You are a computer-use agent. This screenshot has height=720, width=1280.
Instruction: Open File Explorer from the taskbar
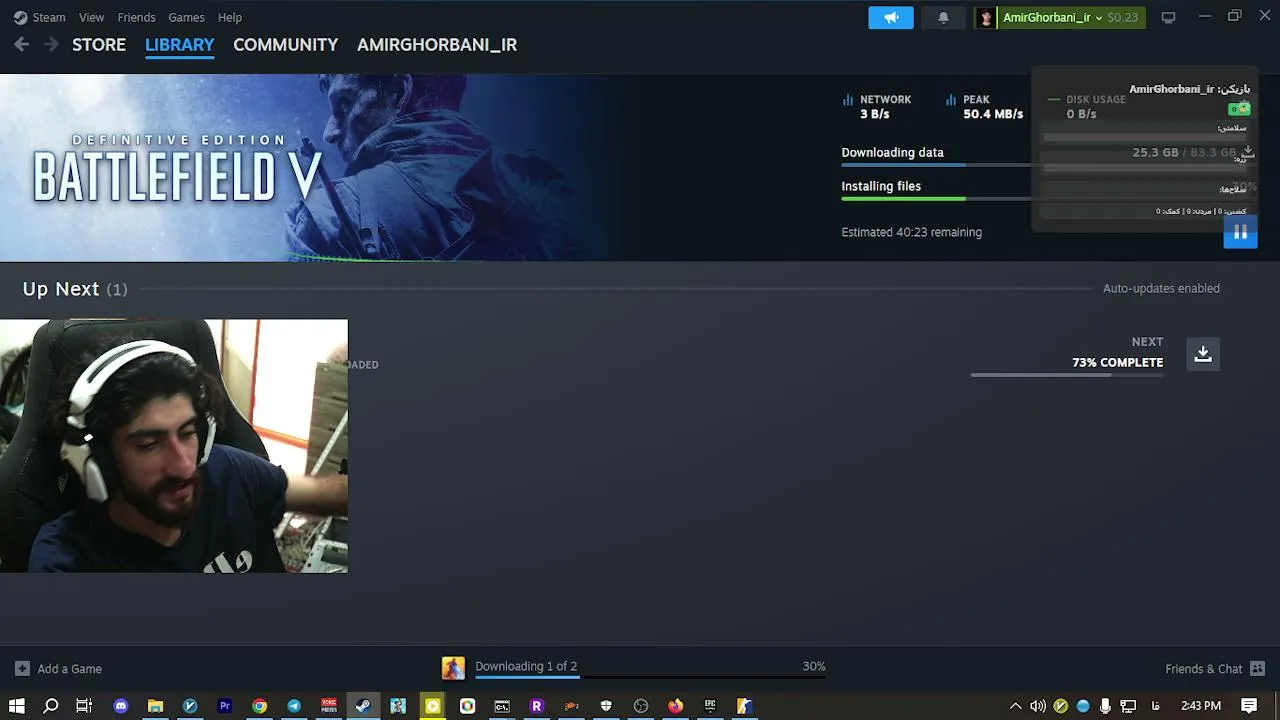pos(155,706)
